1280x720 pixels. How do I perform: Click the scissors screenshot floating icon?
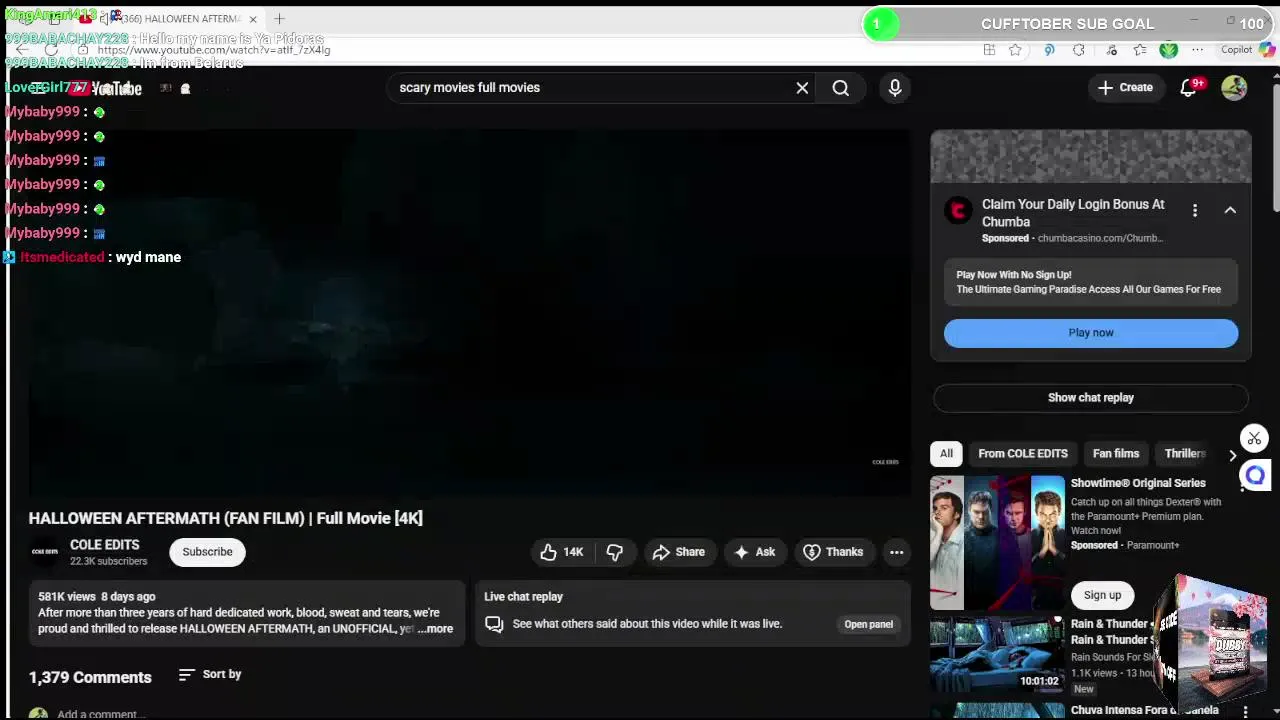point(1254,439)
